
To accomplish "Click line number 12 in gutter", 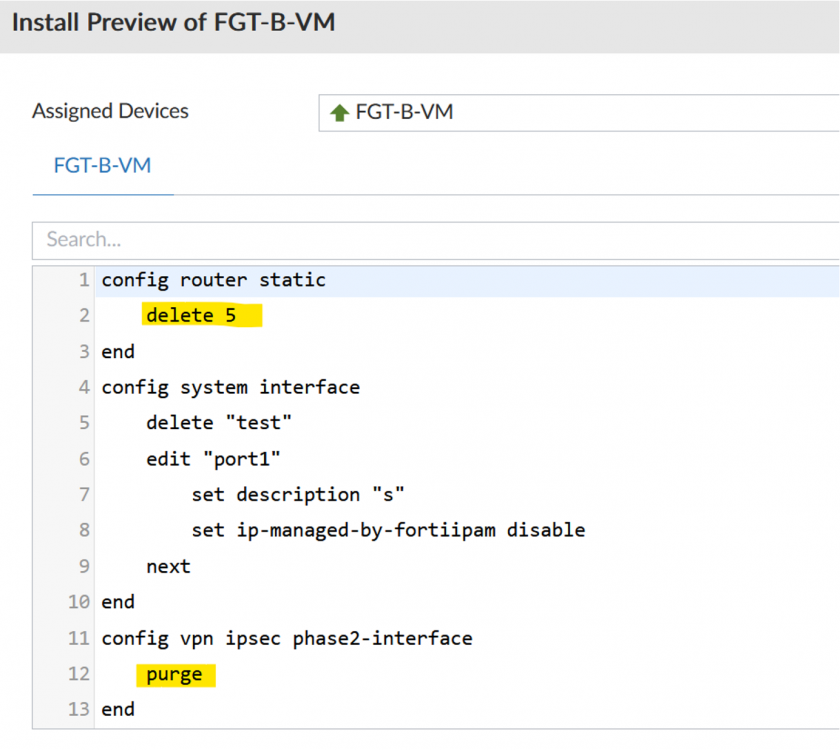I will [79, 674].
